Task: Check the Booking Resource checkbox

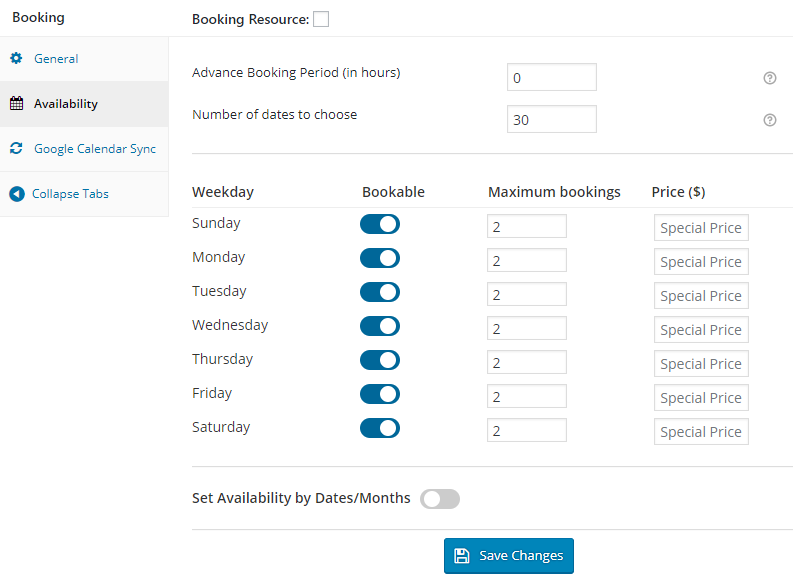Action: [320, 19]
